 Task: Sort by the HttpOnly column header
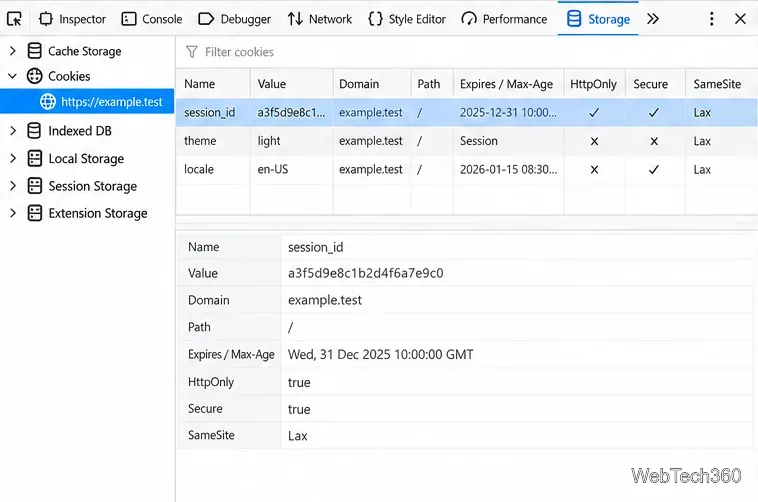(595, 84)
